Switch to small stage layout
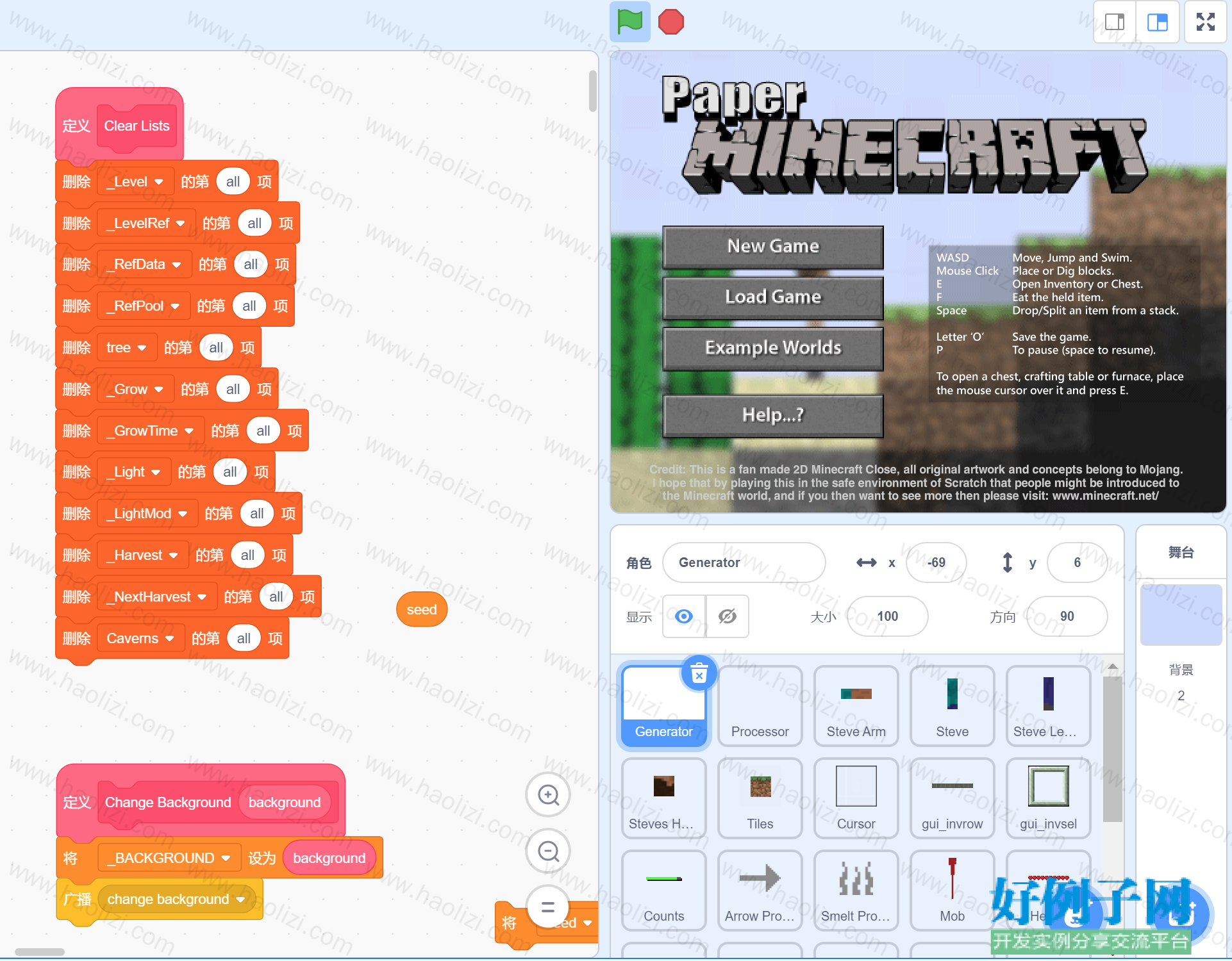 (1115, 22)
